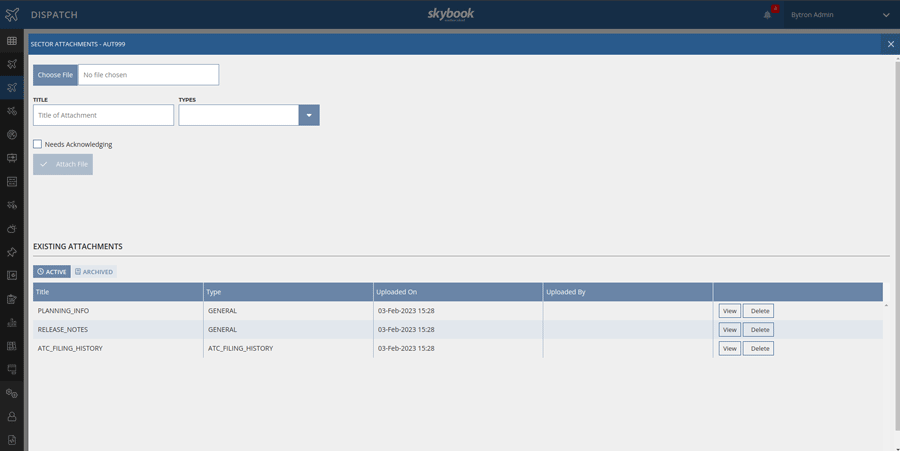Screen dimensions: 900x451
Task: Switch to the Archived attachments tab
Action: (x=95, y=272)
